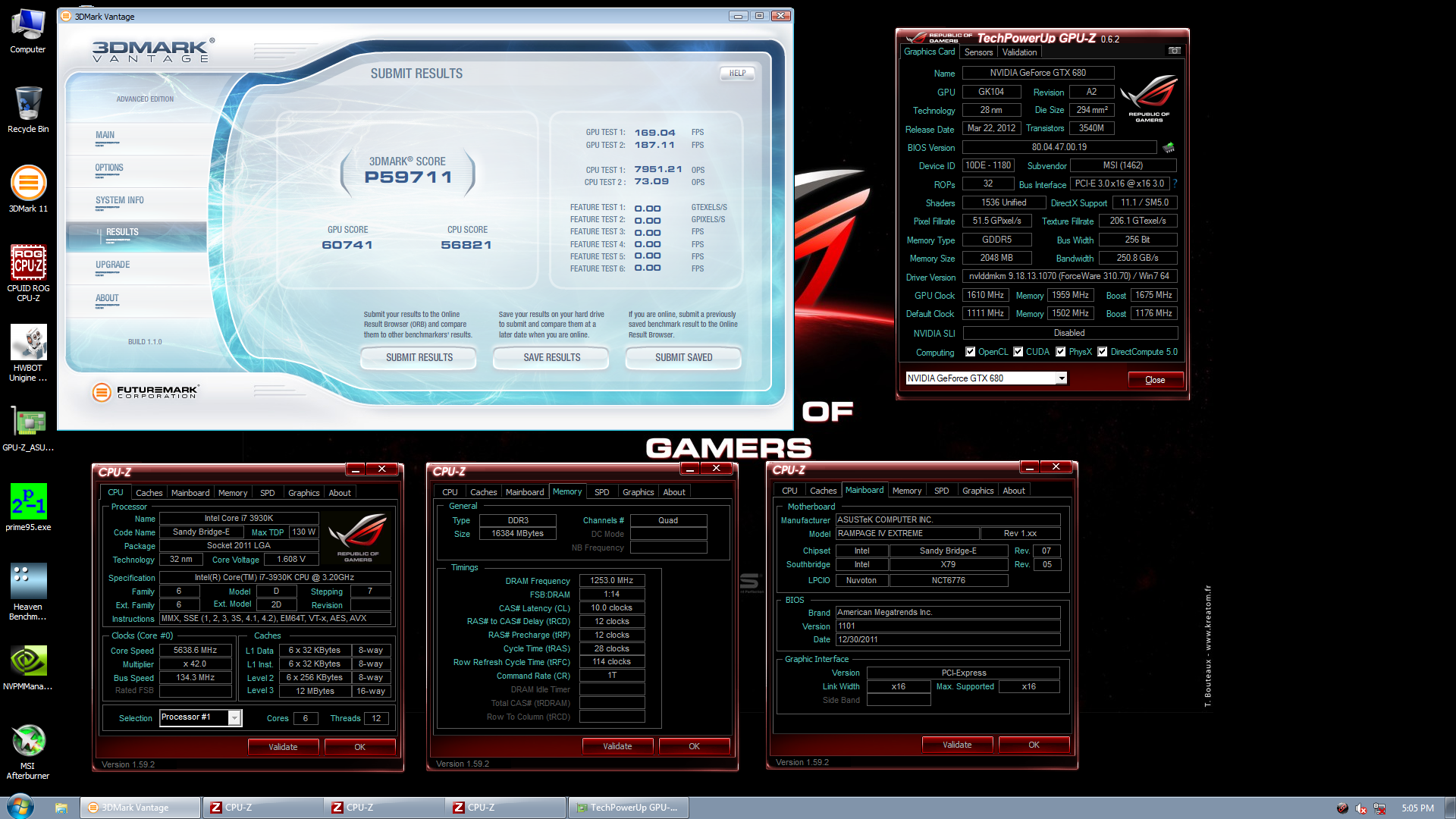Screen dimensions: 1456x819
Task: Open the Windows Start orb
Action: coord(20,807)
